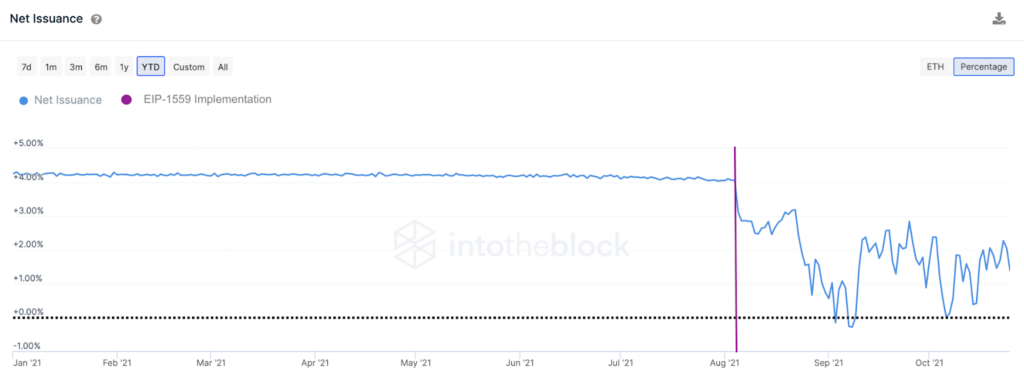
Task: Toggle the Net Issuance series label
Action: pyautogui.click(x=68, y=100)
